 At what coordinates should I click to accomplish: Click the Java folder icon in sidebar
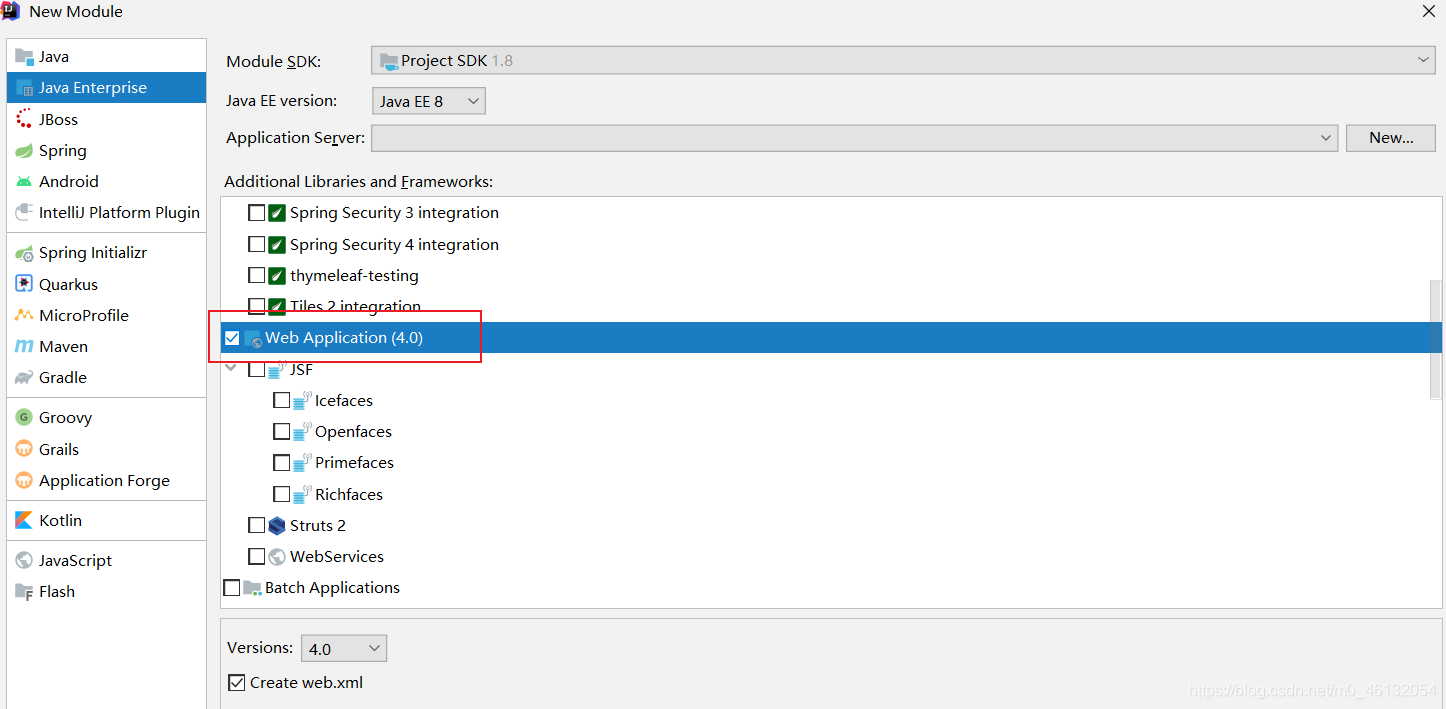pyautogui.click(x=24, y=57)
